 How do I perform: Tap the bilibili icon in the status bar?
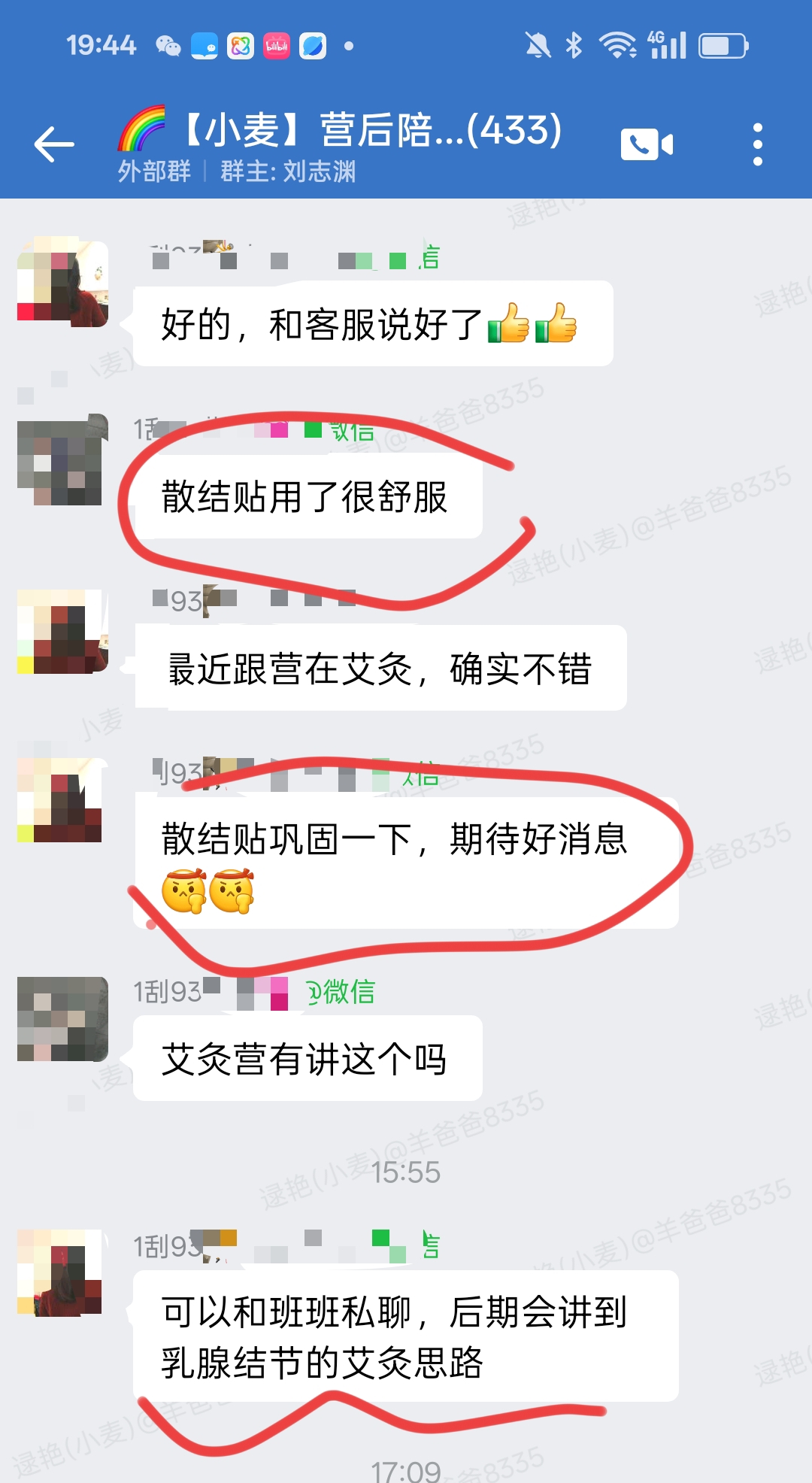pos(277,46)
